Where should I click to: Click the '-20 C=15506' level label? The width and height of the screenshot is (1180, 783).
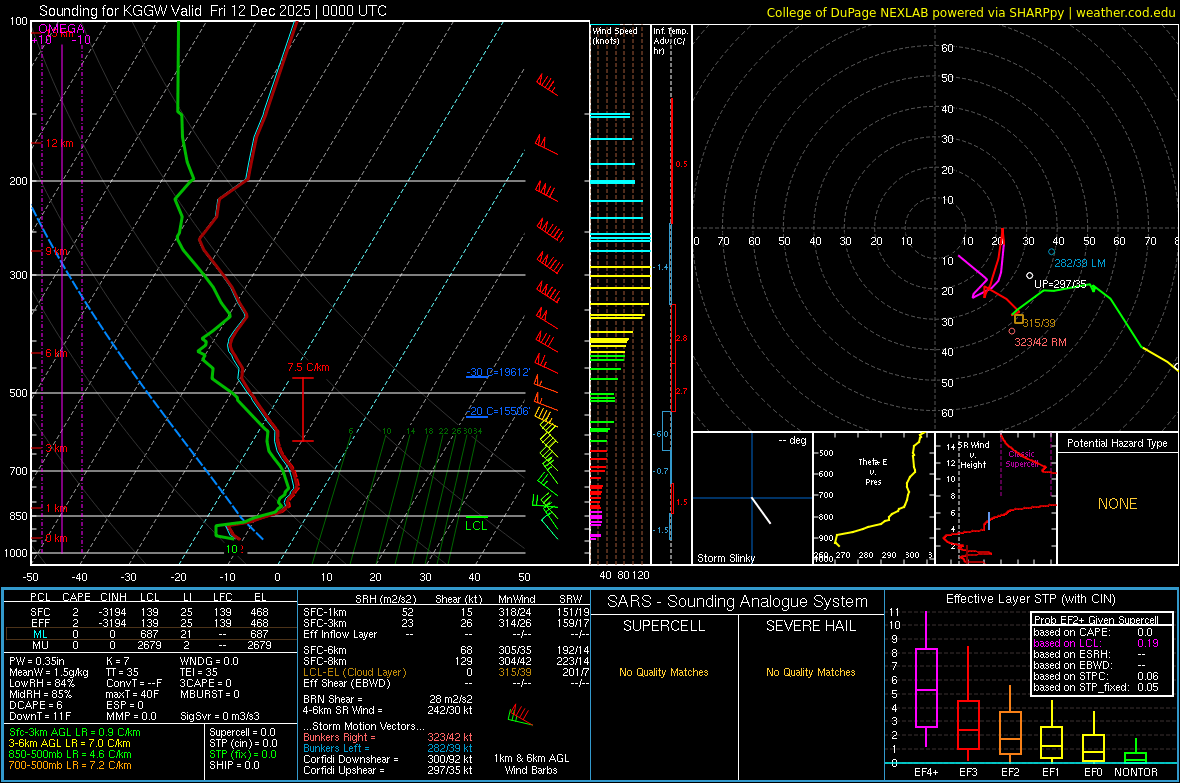498,411
